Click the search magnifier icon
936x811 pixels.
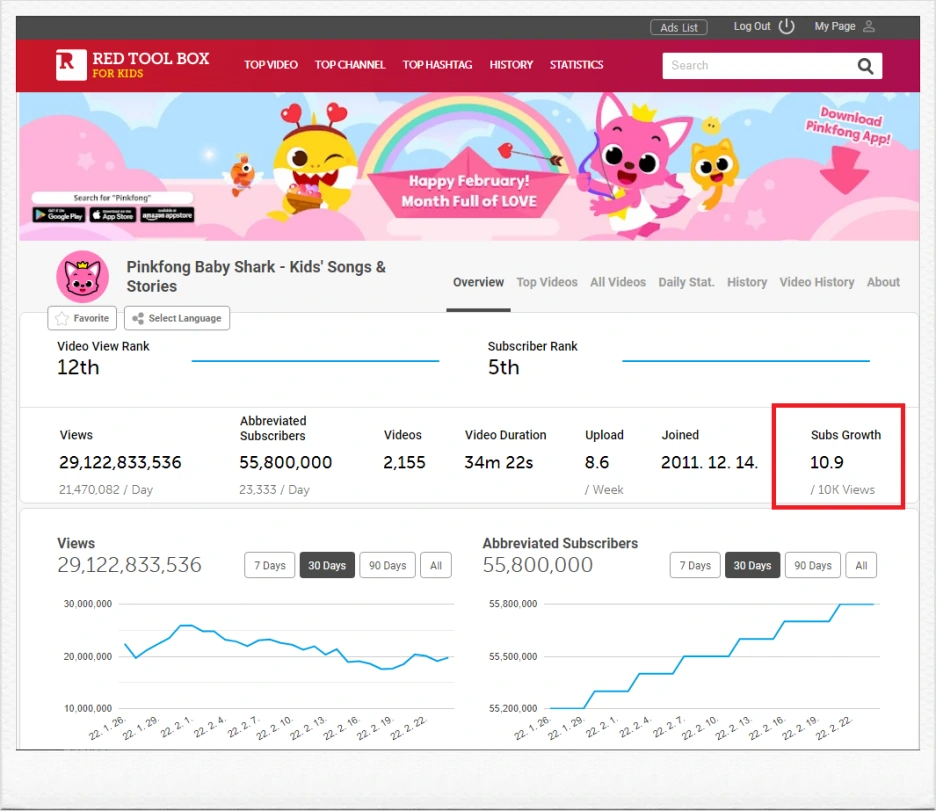(x=865, y=66)
